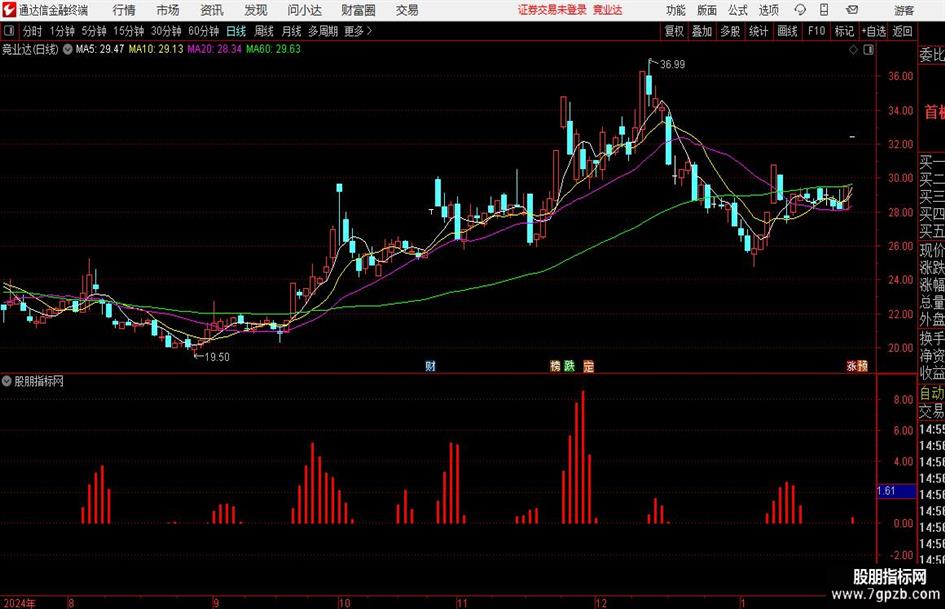Open the 问小达 menu
The image size is (945, 609).
point(304,10)
